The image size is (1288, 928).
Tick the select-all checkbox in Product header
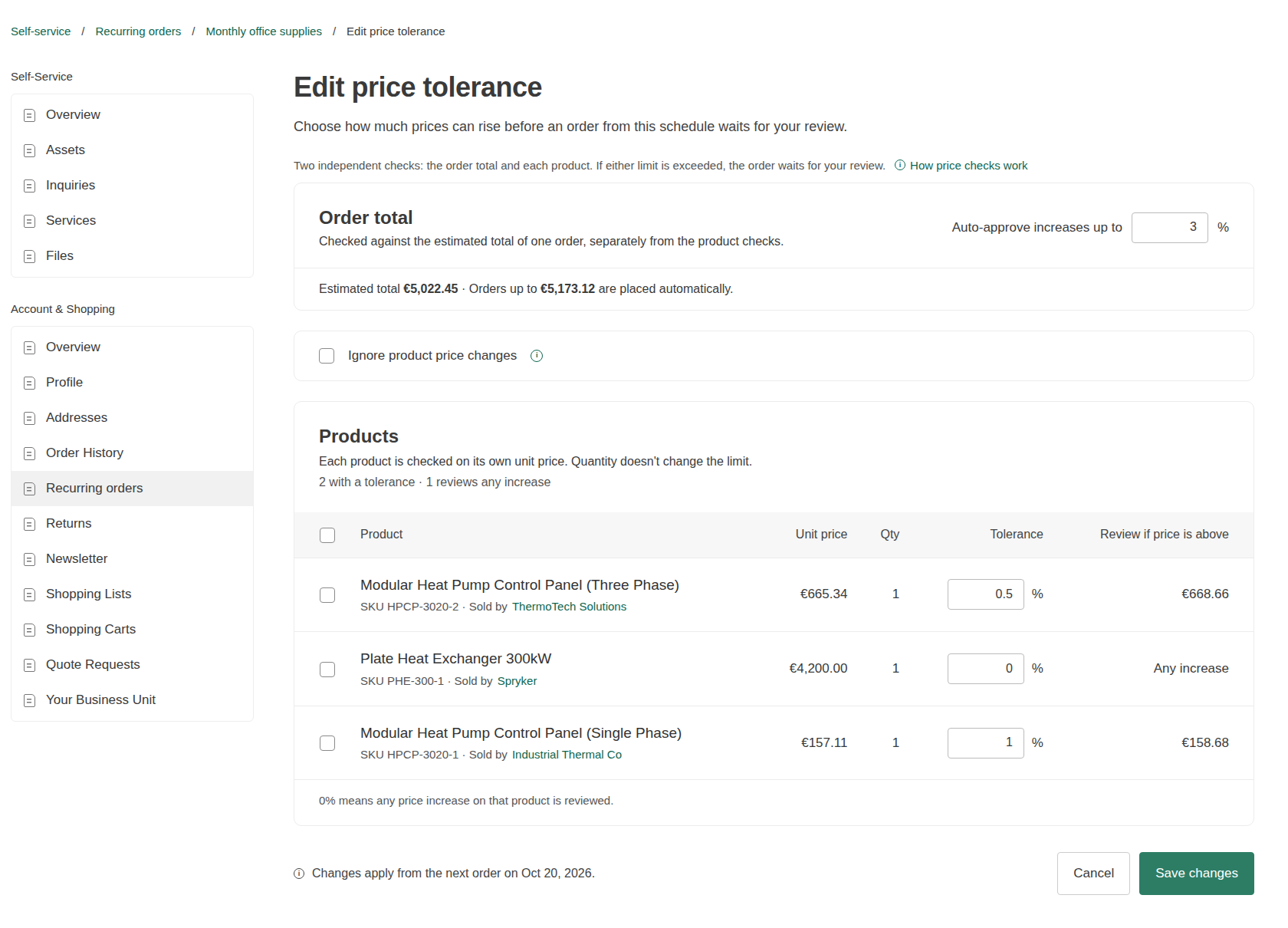click(x=327, y=535)
